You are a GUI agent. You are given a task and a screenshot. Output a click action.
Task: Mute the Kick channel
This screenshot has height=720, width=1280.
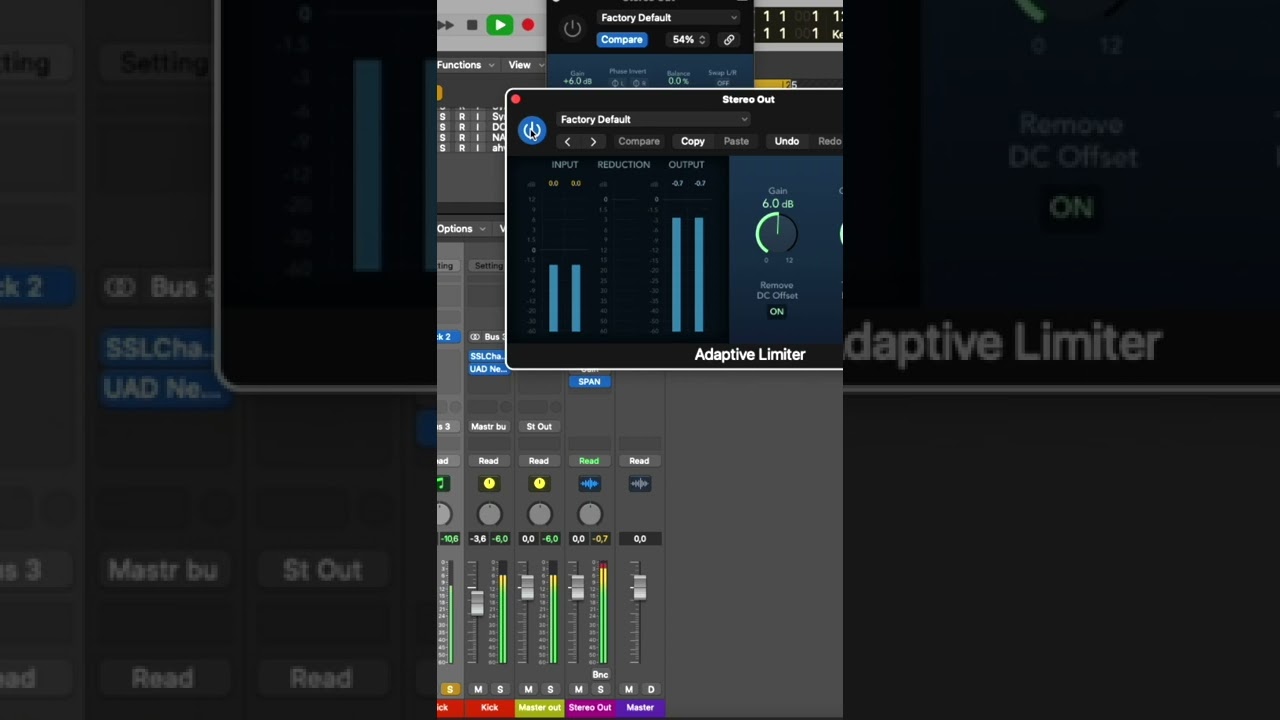[x=478, y=690]
